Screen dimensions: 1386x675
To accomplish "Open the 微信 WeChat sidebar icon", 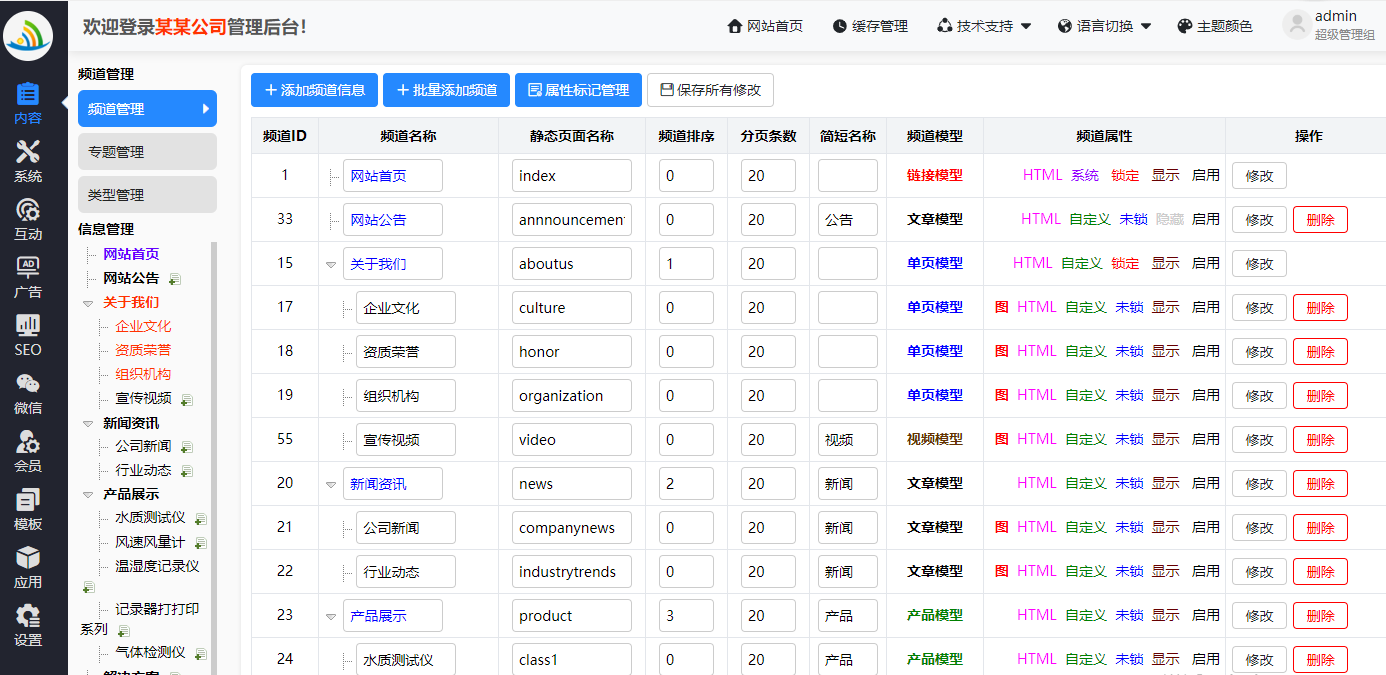I will (x=28, y=393).
